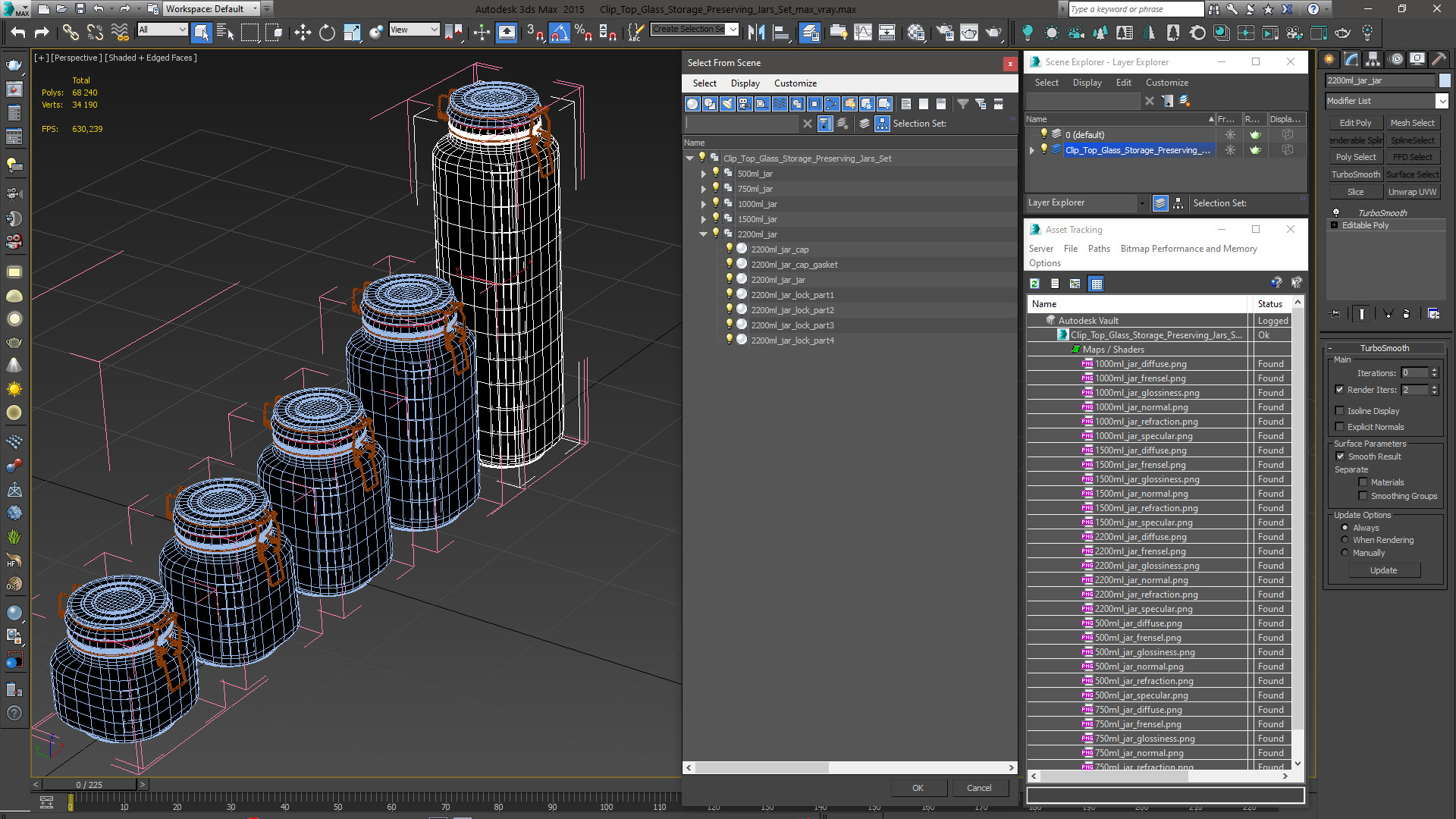Image resolution: width=1456 pixels, height=819 pixels.
Task: Open the Paths menu in Asset Tracking
Action: (x=1099, y=249)
